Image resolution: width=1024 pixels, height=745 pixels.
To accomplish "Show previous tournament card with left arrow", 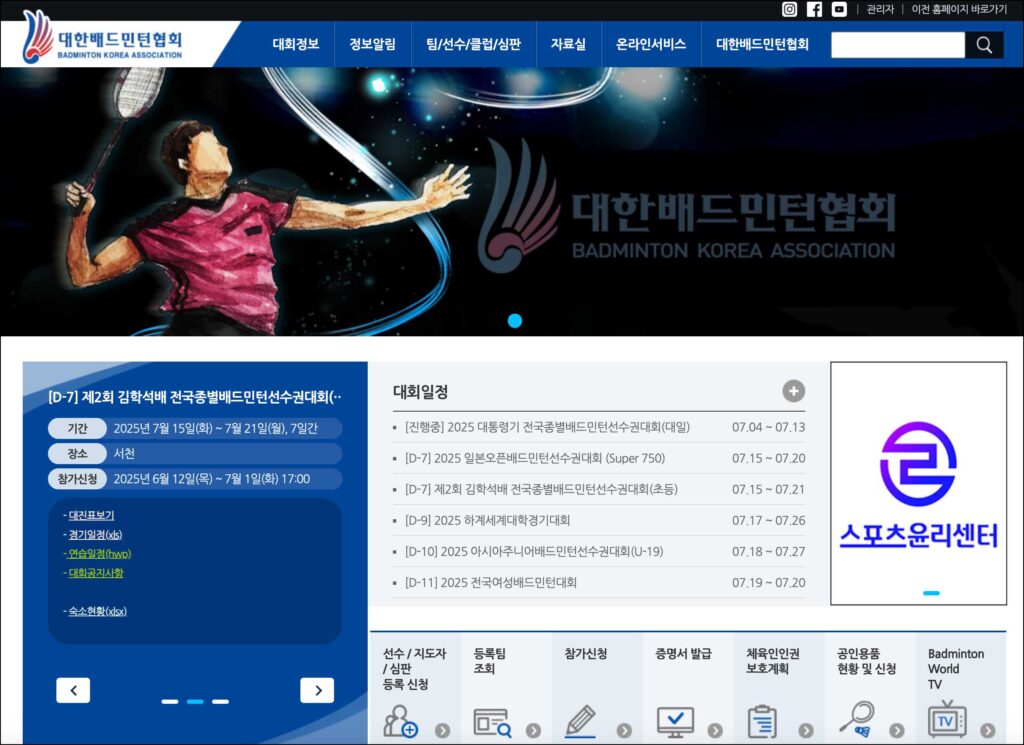I will pyautogui.click(x=73, y=690).
